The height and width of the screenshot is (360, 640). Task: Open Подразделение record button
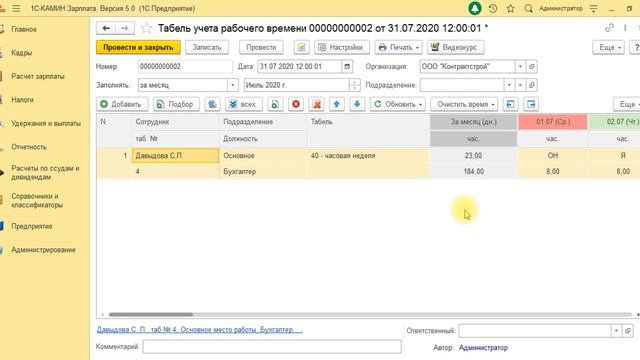pos(531,85)
